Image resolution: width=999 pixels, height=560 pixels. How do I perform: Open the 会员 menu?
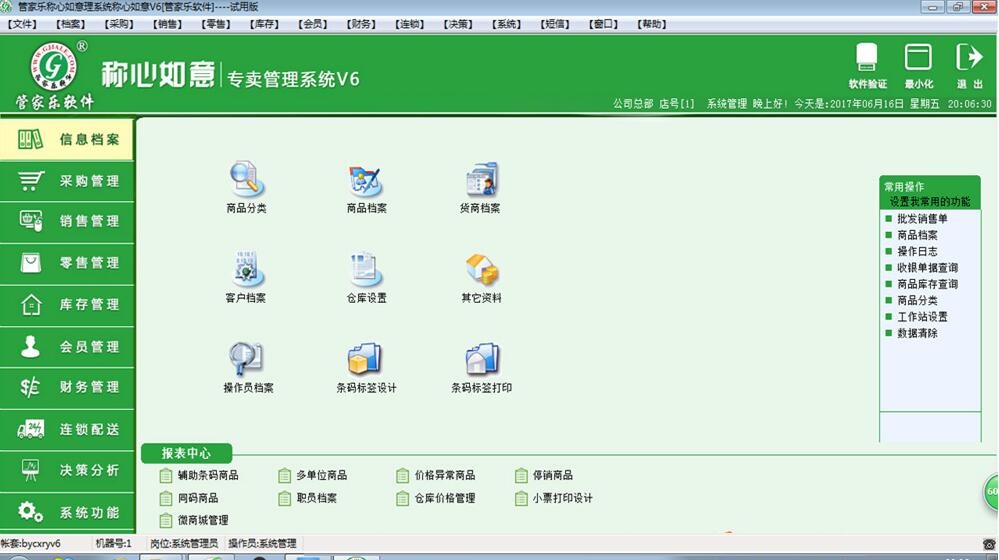(x=312, y=24)
